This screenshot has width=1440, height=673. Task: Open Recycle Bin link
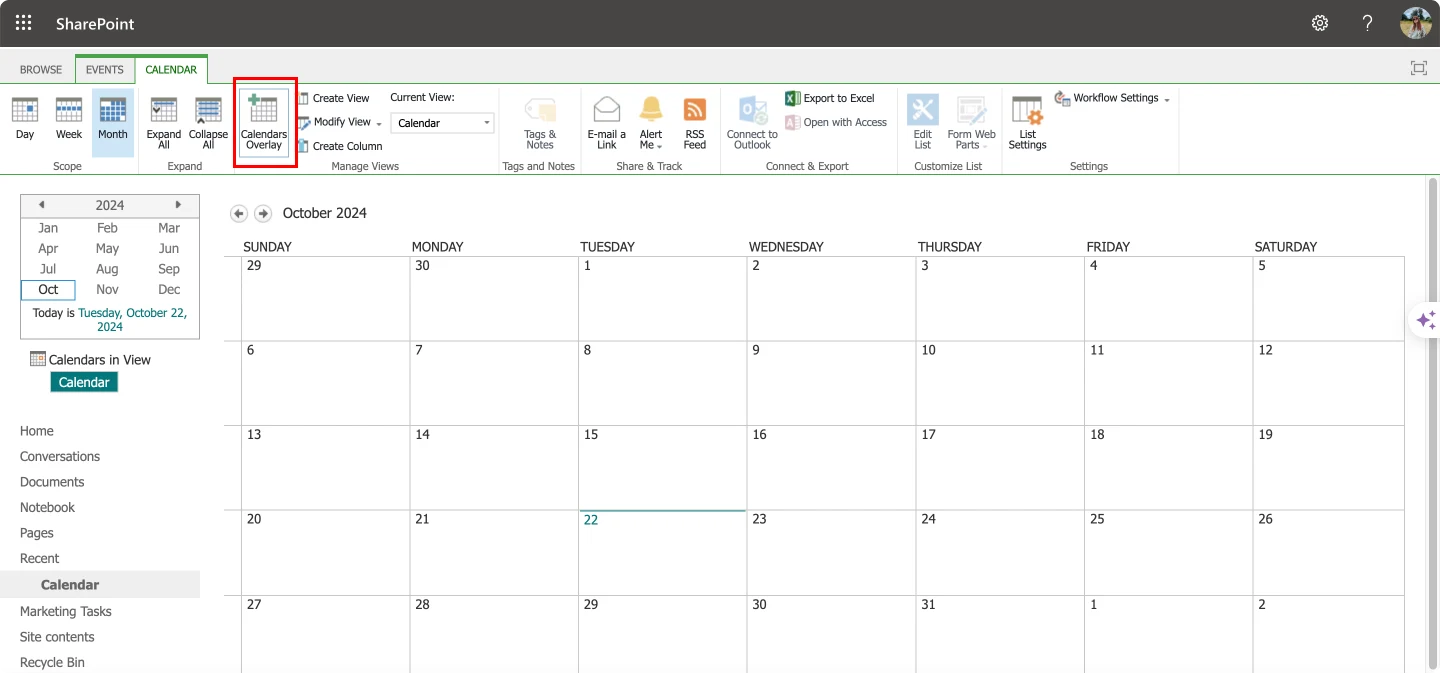[x=52, y=662]
